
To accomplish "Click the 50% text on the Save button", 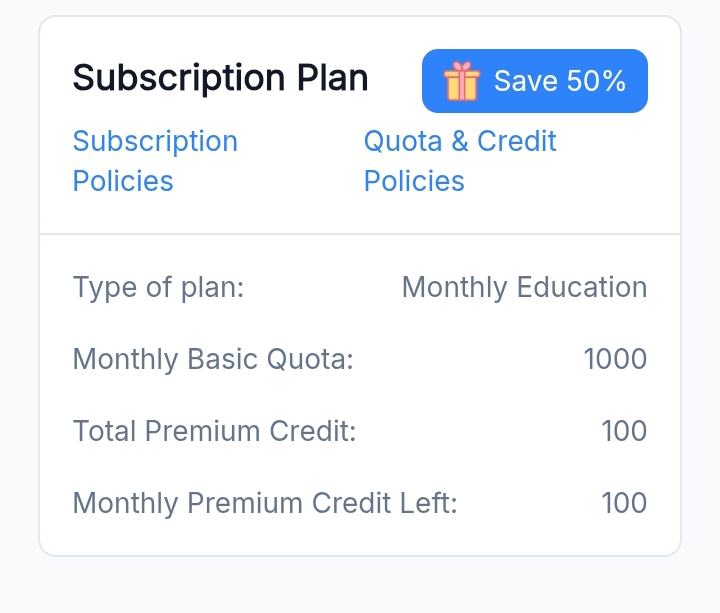I will click(596, 81).
